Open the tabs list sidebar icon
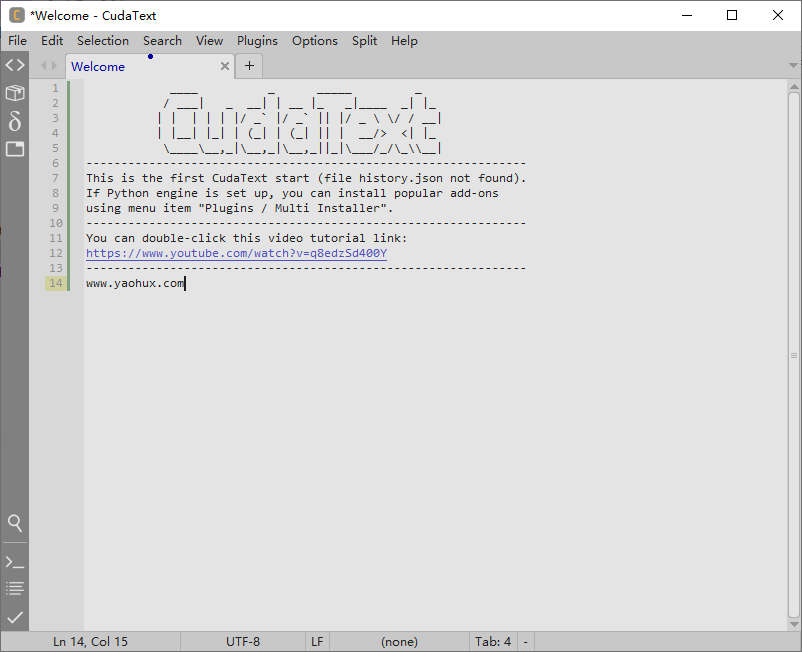The image size is (802, 652). 14,148
